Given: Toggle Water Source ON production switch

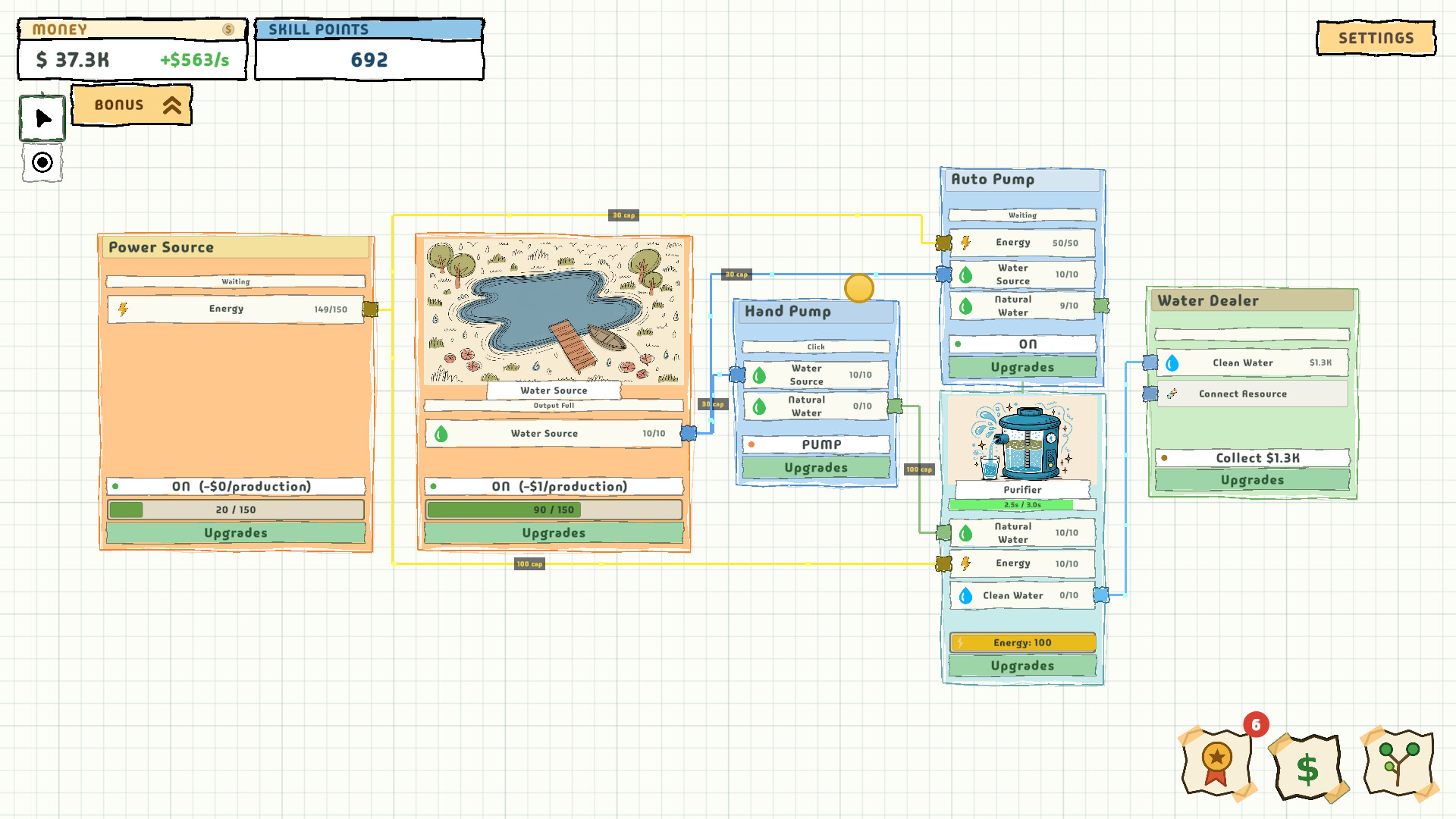Looking at the screenshot, I should [x=554, y=486].
